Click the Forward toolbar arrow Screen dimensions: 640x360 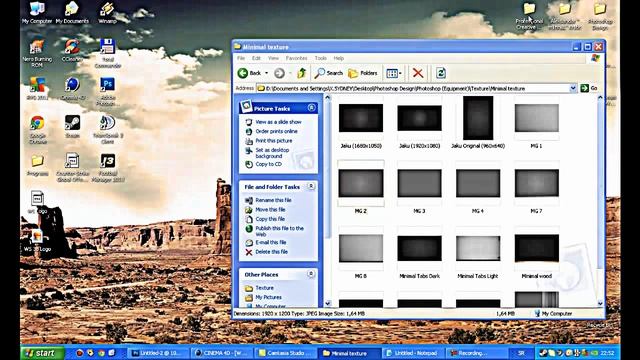tap(280, 73)
